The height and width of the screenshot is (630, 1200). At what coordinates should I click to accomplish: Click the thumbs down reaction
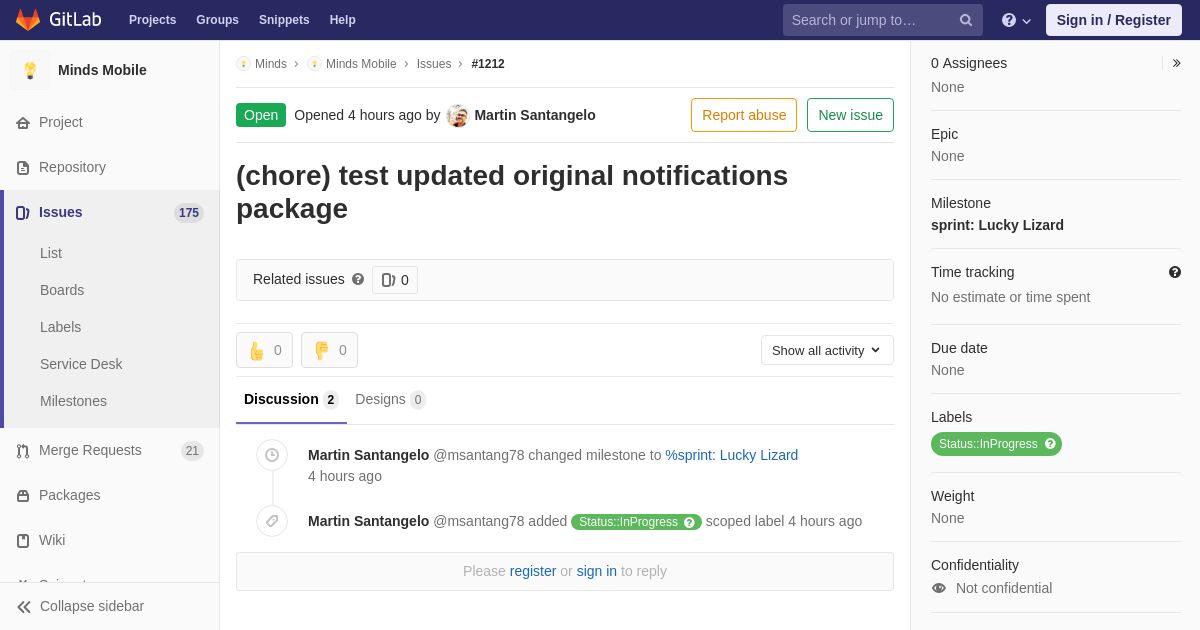tap(329, 350)
